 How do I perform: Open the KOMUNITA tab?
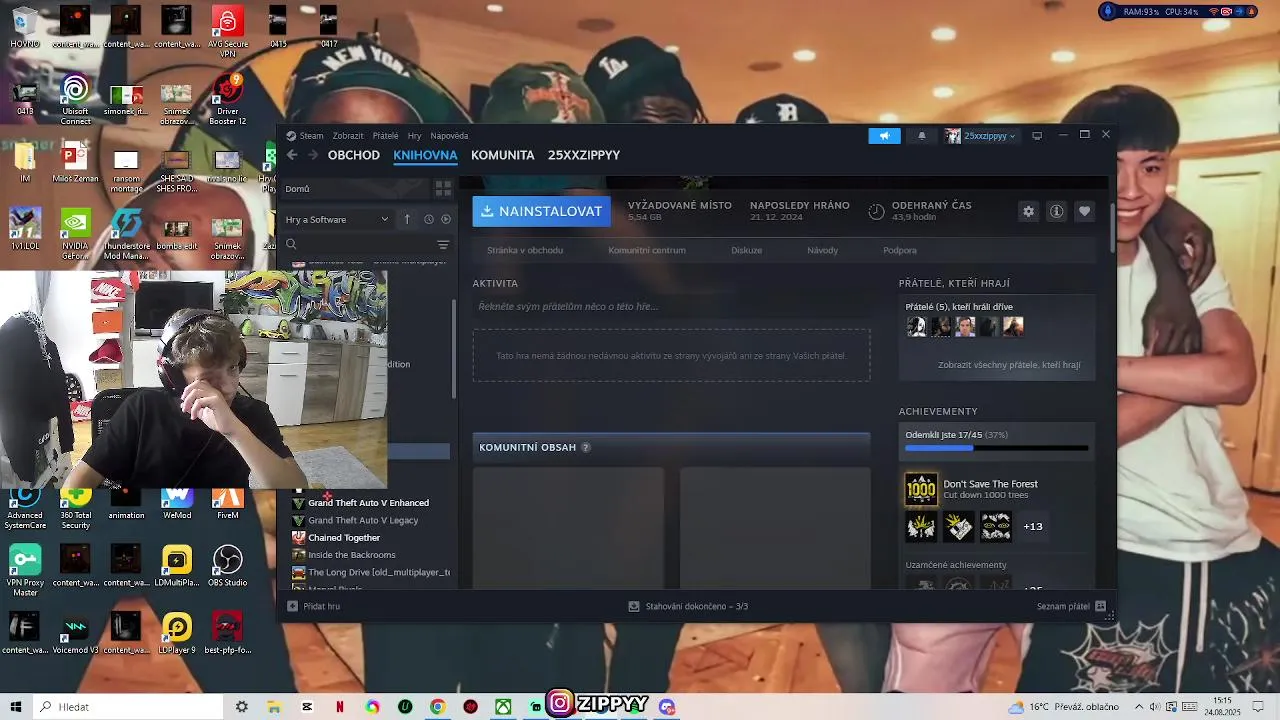[503, 155]
